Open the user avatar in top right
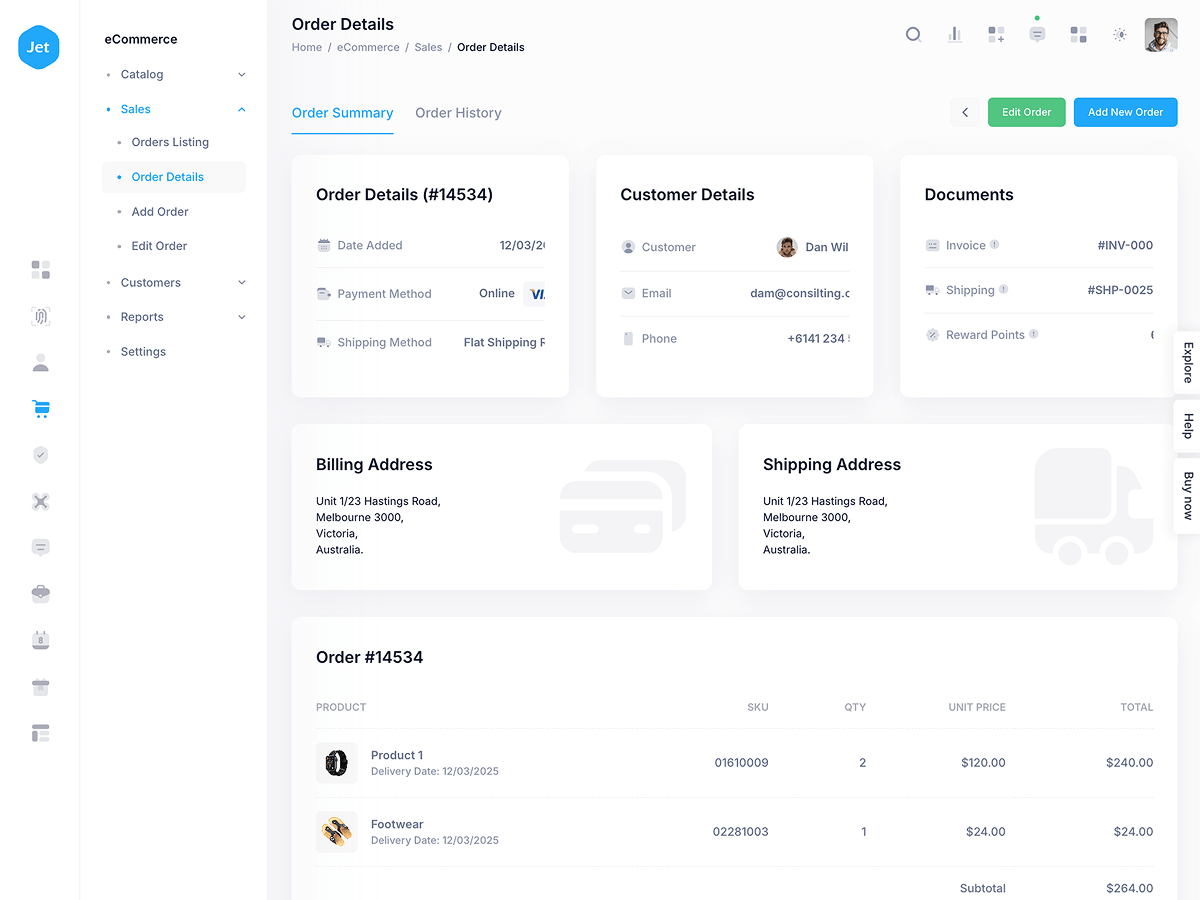The width and height of the screenshot is (1200, 900). click(1161, 35)
